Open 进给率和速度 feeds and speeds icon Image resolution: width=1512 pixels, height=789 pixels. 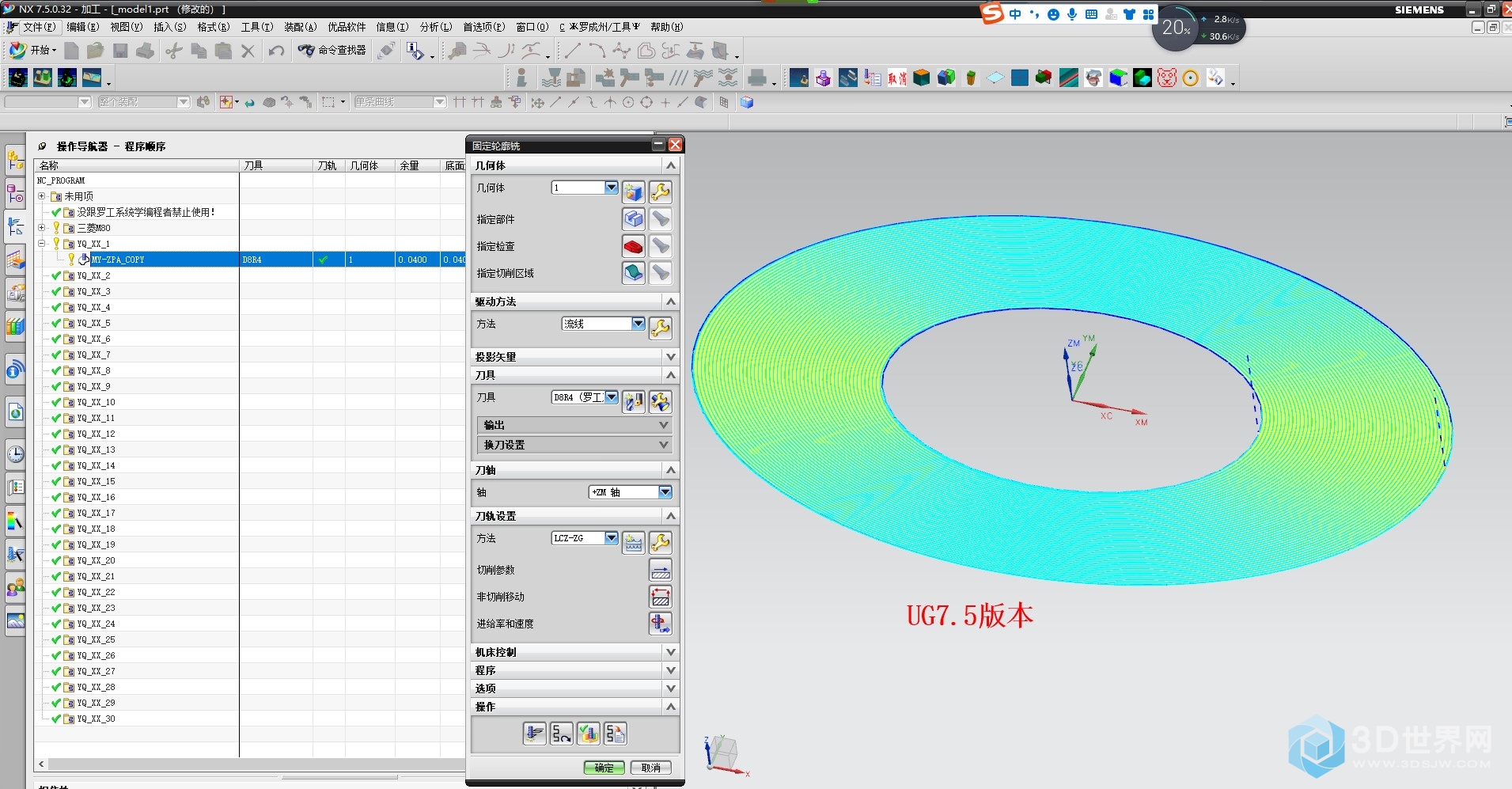661,624
